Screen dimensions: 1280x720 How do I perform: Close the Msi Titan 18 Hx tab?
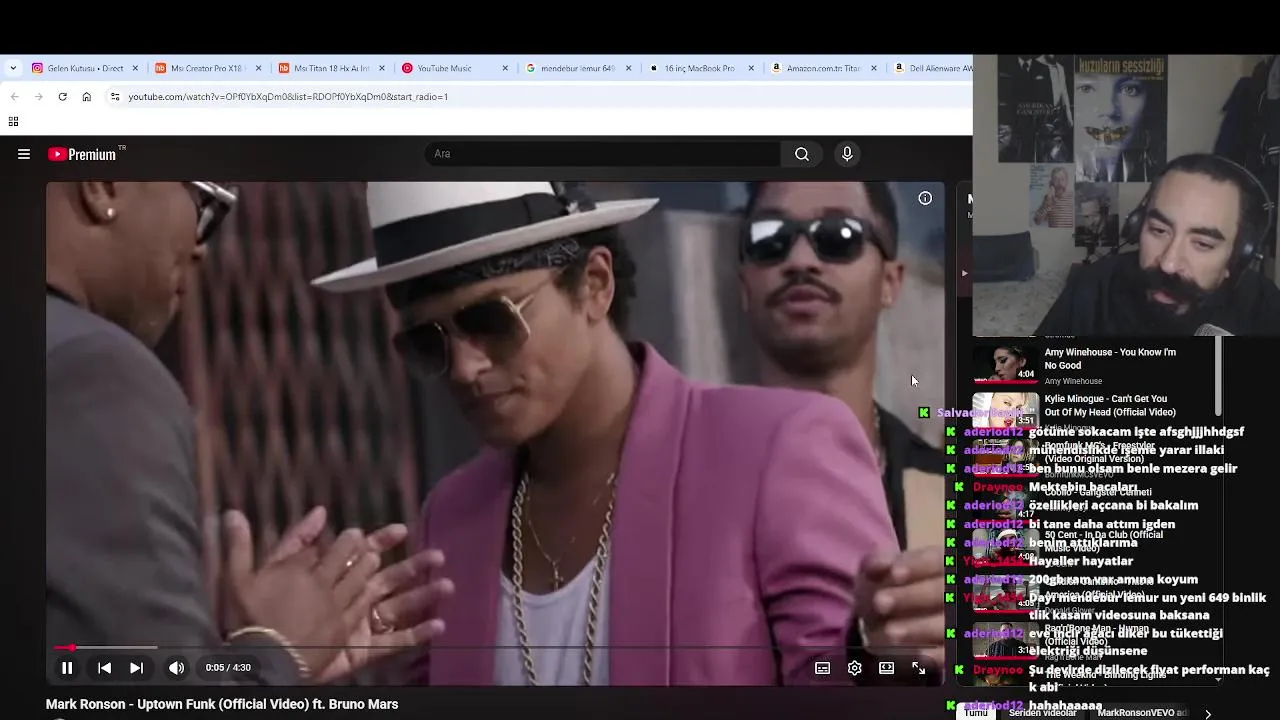click(x=382, y=68)
